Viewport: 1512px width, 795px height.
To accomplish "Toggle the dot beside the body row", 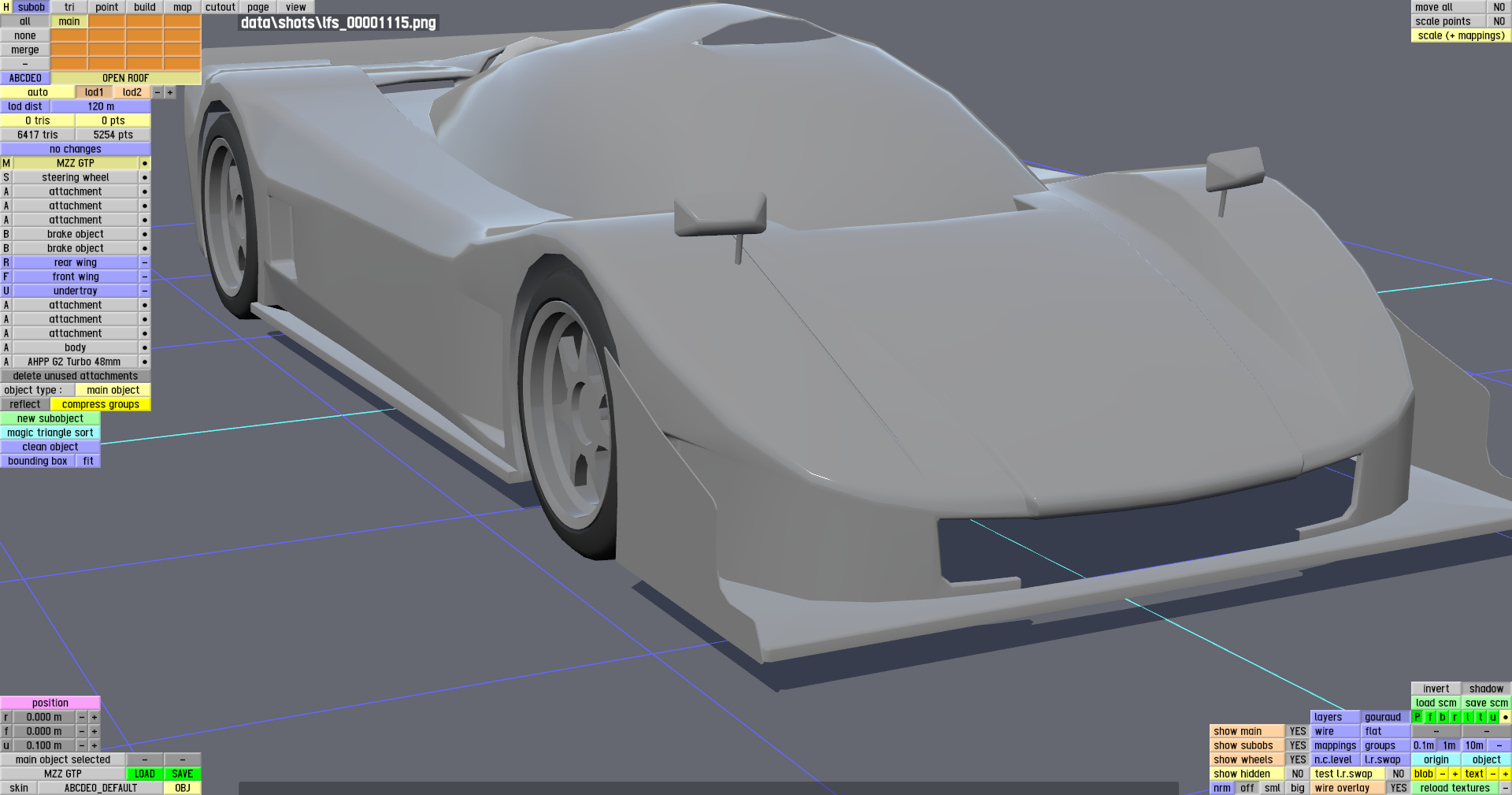I will 145,347.
